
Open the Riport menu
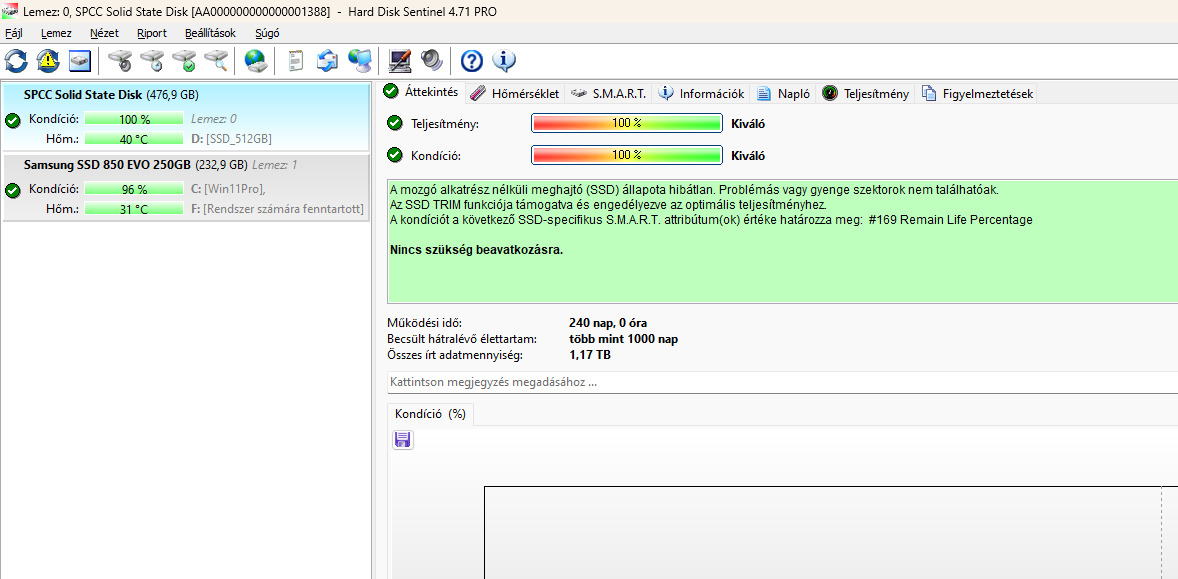(x=152, y=33)
